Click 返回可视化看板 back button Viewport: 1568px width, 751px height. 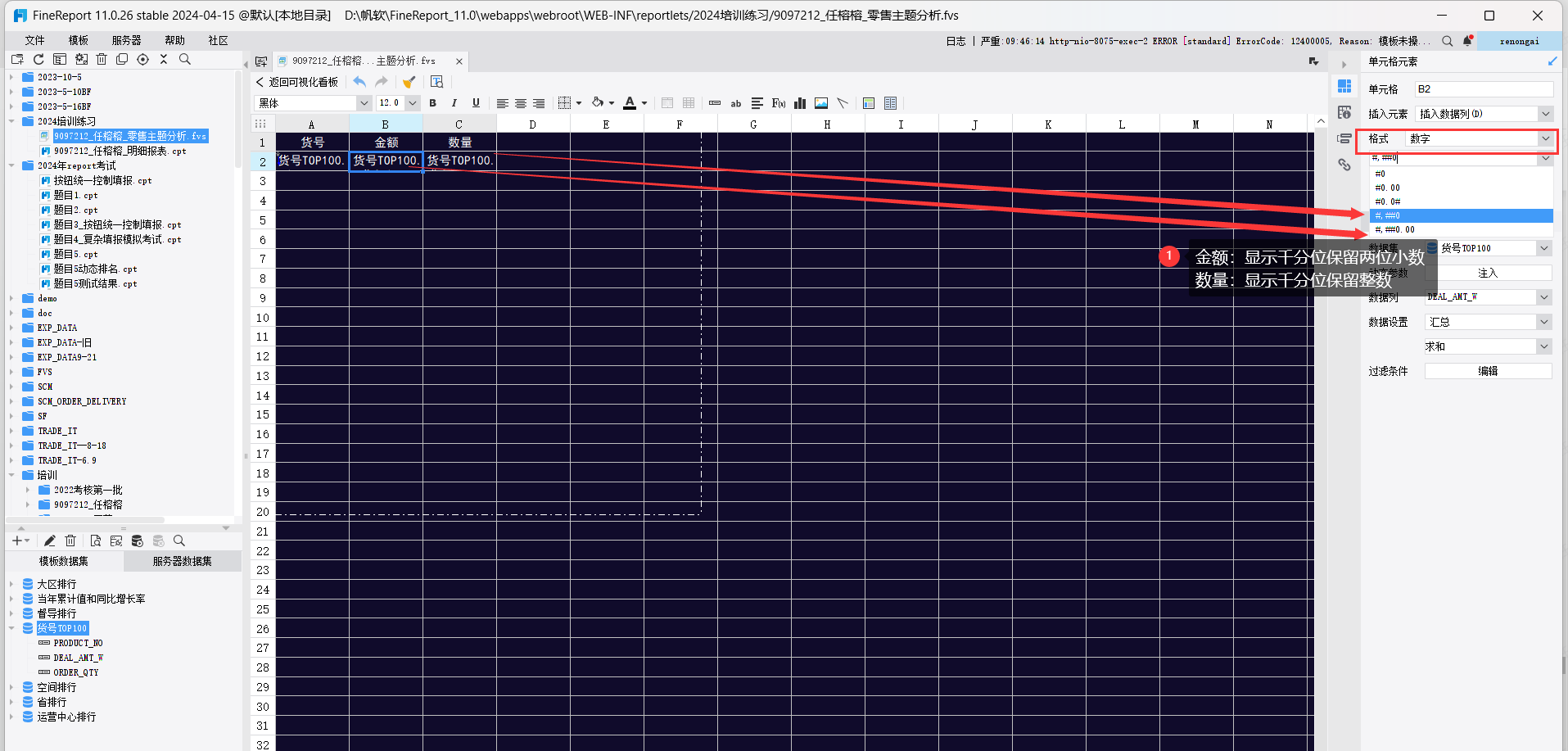coord(296,82)
